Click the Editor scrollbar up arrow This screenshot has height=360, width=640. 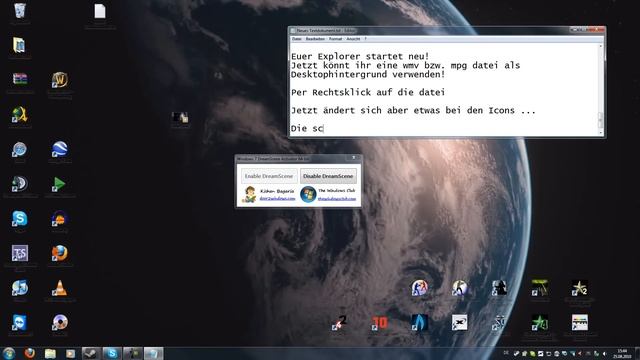point(600,47)
